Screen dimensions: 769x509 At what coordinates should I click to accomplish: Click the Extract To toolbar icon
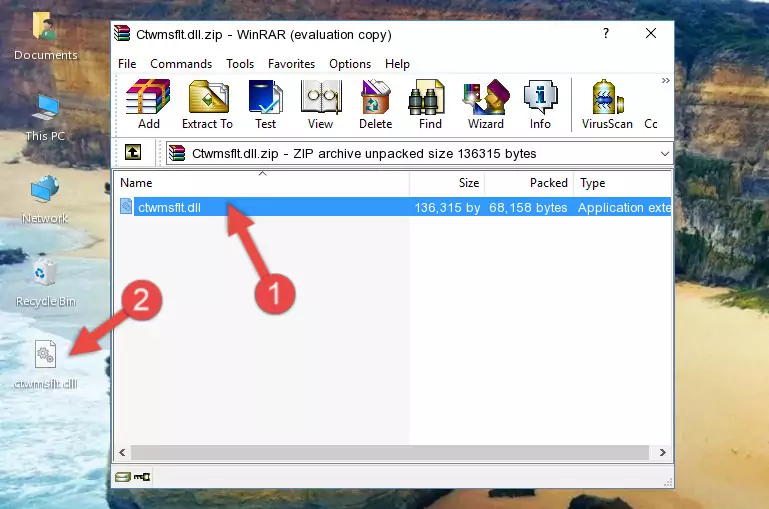coord(207,104)
